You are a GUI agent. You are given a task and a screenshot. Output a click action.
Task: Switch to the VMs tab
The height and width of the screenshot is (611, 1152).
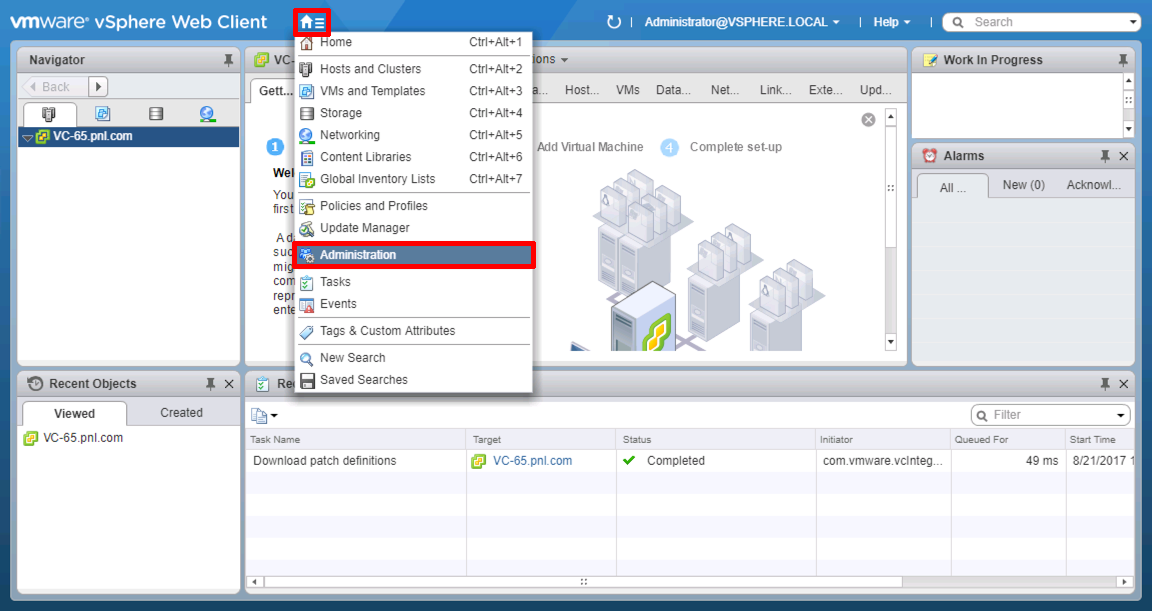click(627, 90)
